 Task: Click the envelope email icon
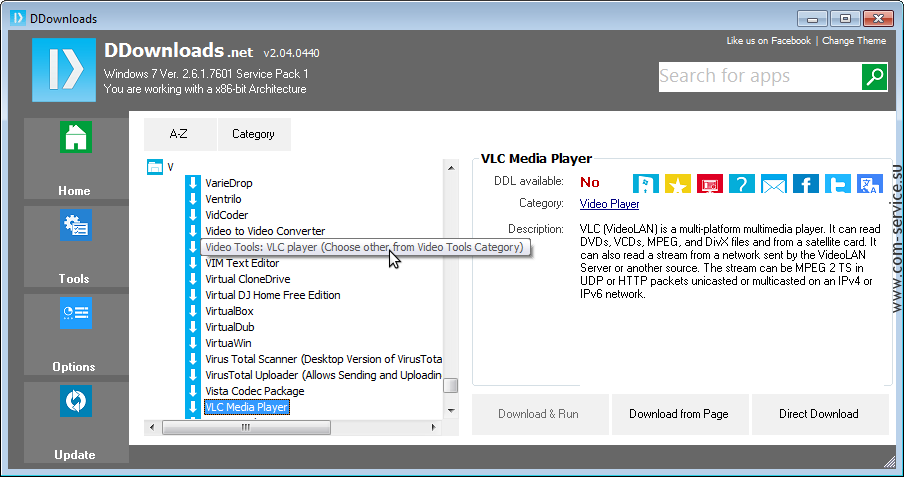pyautogui.click(x=774, y=183)
